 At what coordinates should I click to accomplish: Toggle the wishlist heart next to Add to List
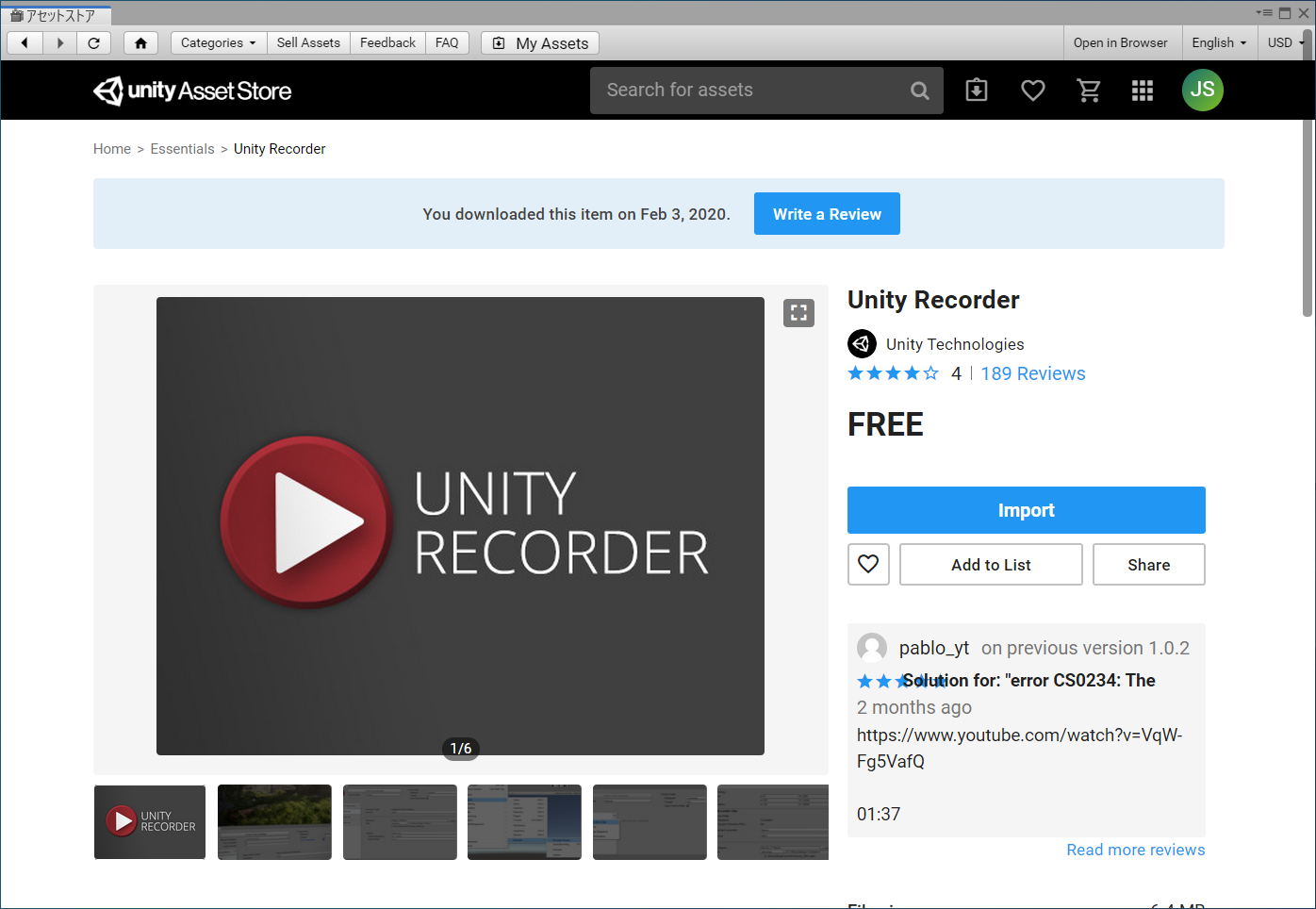[867, 564]
